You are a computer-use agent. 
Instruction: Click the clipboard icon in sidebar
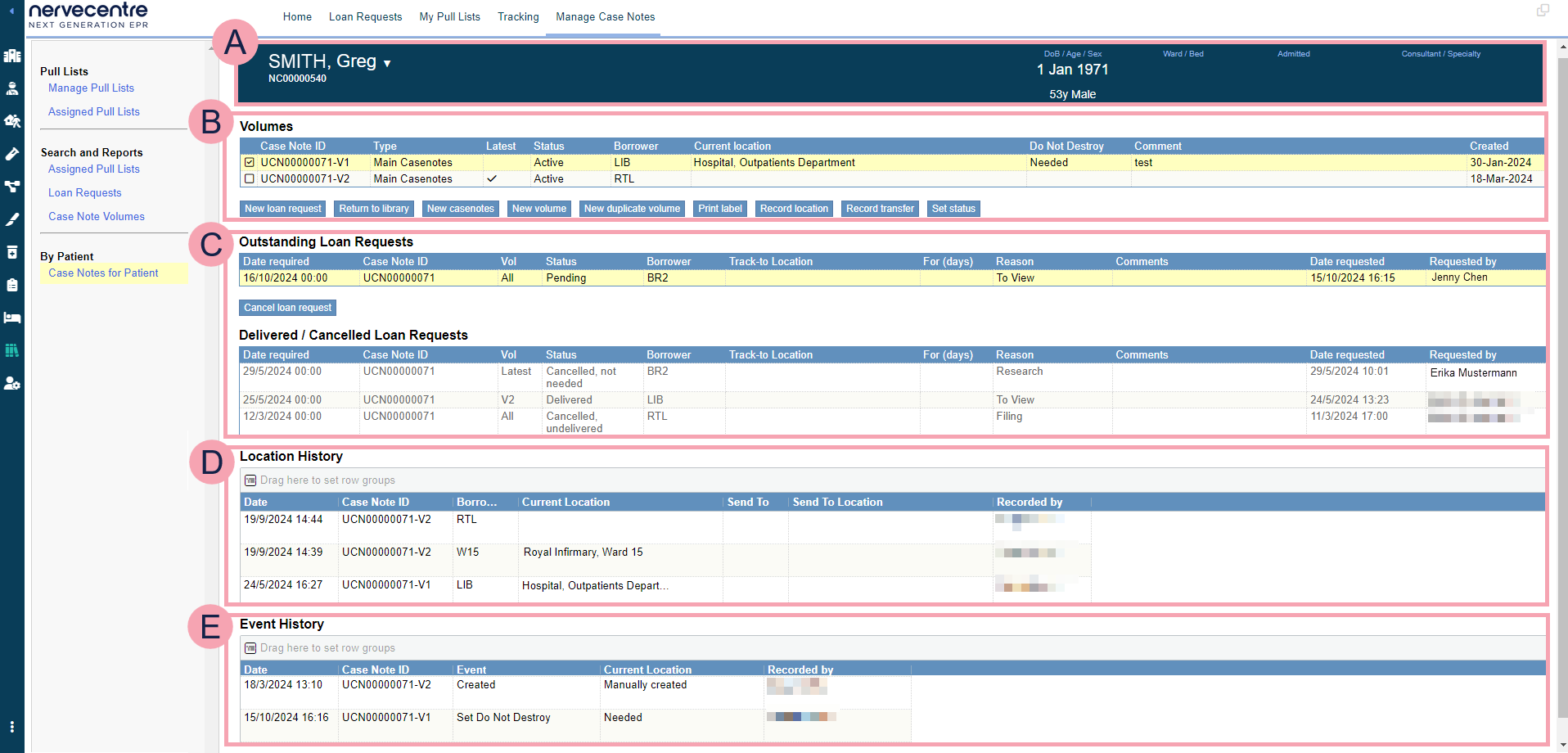12,285
